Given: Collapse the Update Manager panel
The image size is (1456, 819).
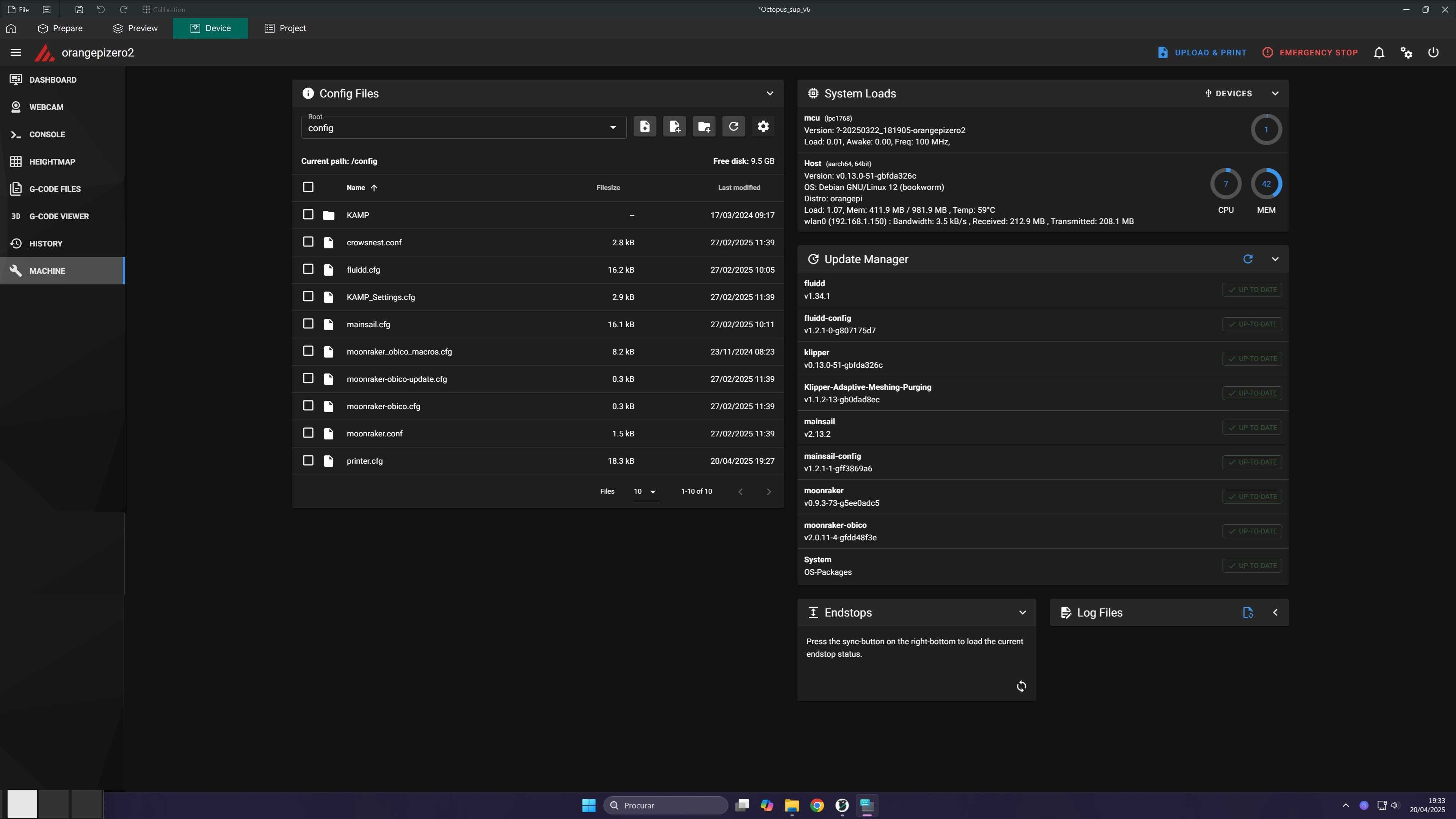Looking at the screenshot, I should tap(1275, 259).
